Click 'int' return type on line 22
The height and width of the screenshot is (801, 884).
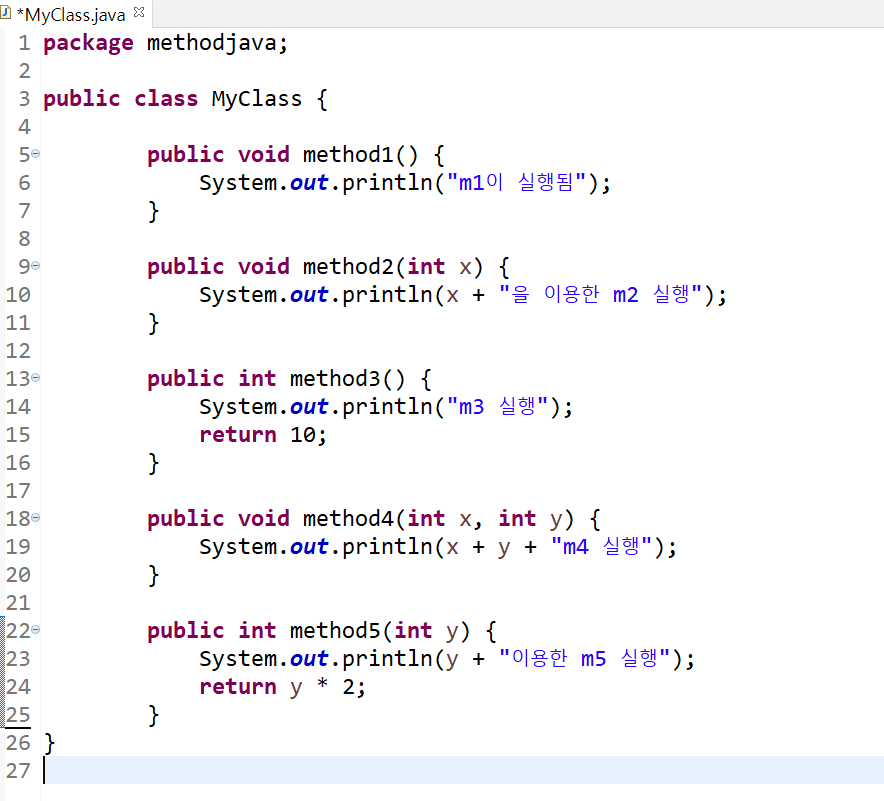[257, 631]
